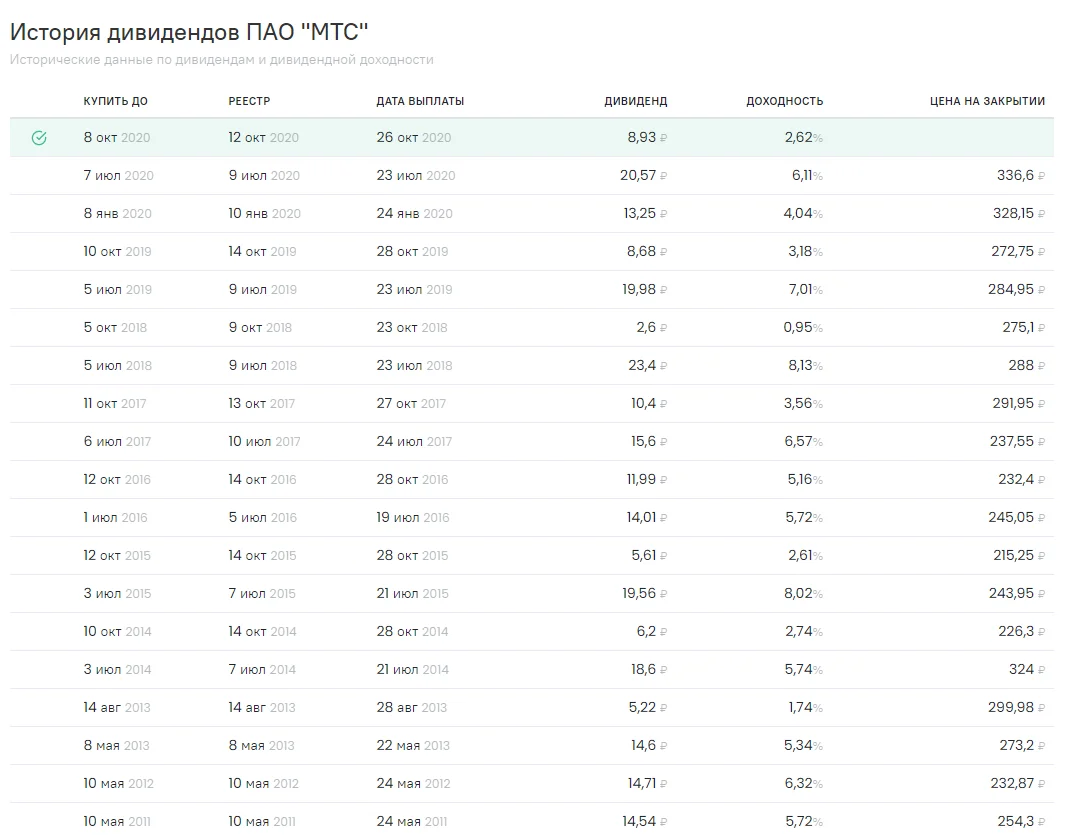This screenshot has height=835, width=1086.
Task: Select the 10 мая 2011 buy-before date
Action: point(117,822)
